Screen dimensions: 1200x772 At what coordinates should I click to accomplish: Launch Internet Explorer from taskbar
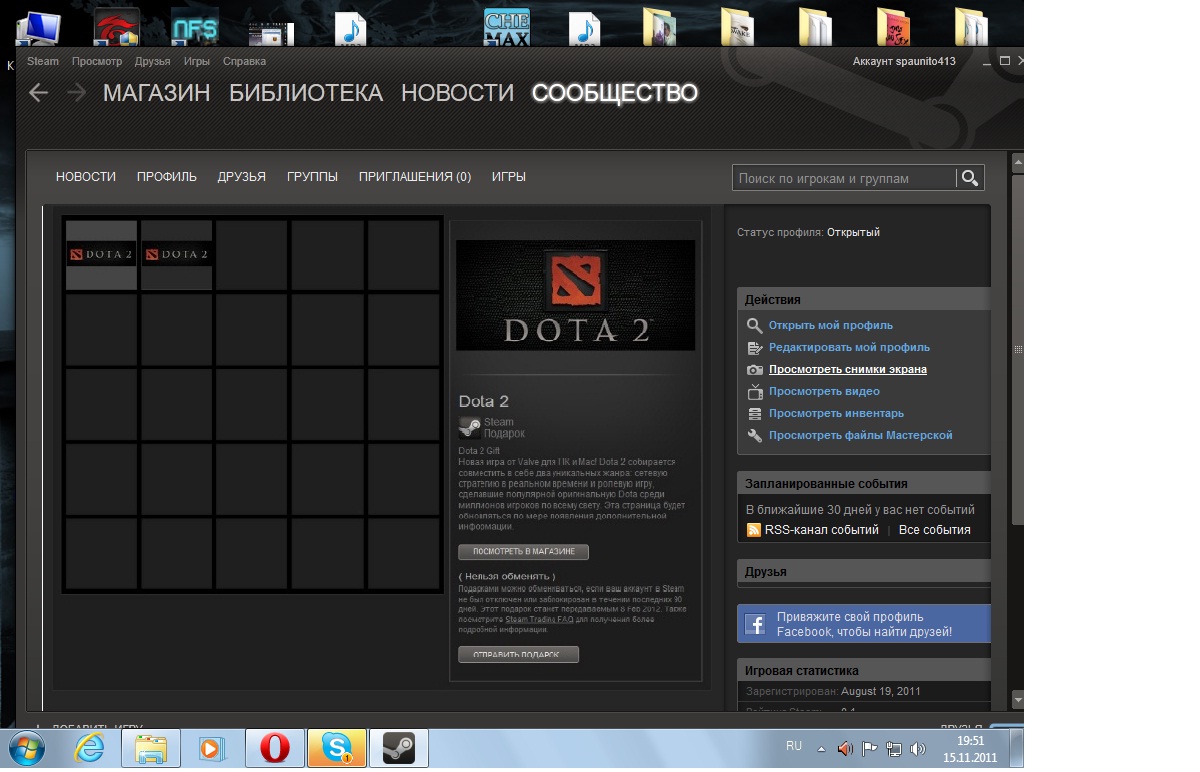[89, 748]
